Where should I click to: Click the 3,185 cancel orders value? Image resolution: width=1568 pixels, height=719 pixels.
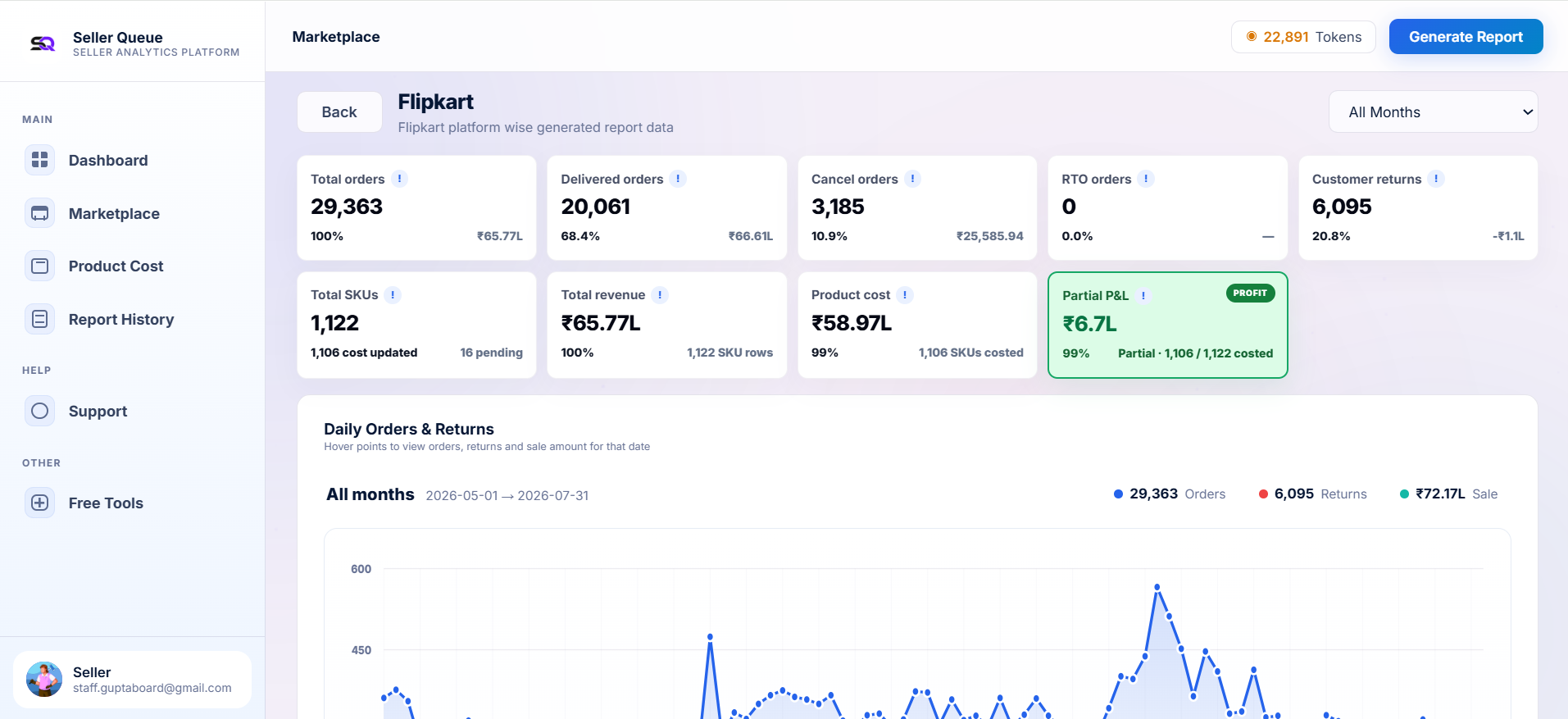[x=838, y=207]
